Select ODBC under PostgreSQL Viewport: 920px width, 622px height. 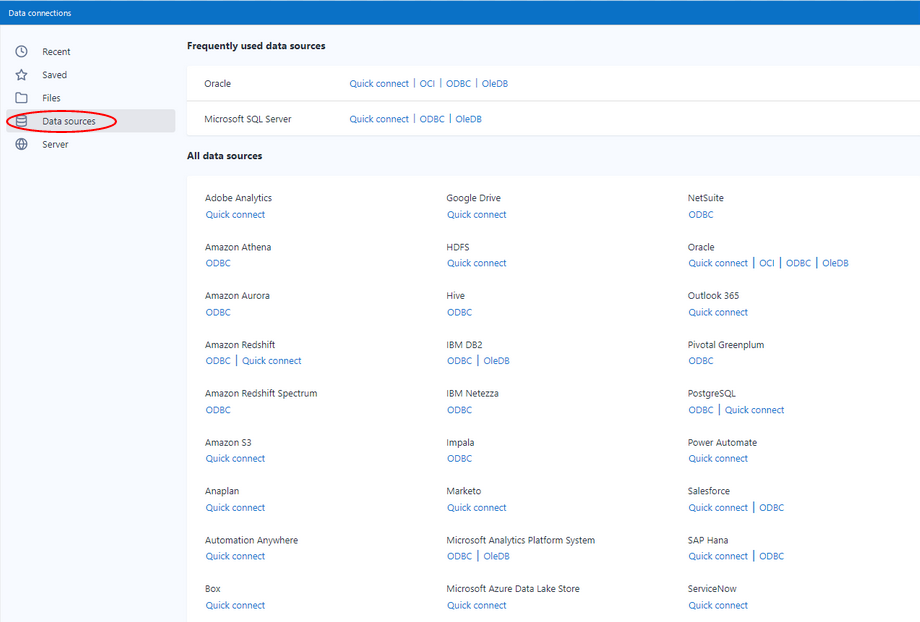[x=701, y=410]
